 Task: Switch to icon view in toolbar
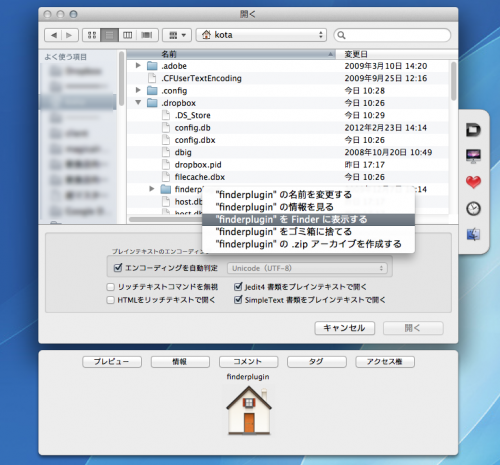pos(92,35)
